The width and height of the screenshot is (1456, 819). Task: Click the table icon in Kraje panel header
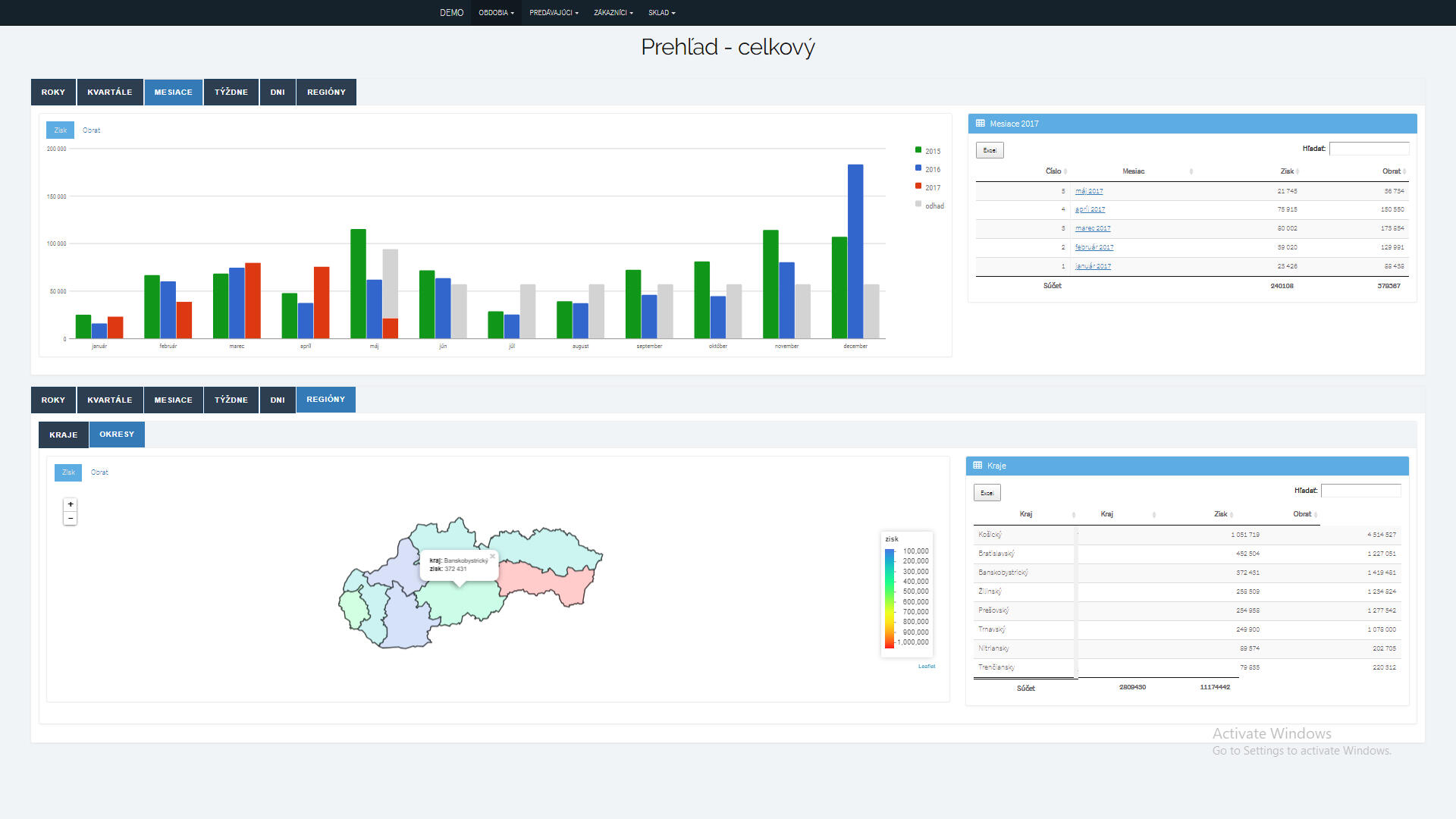coord(977,466)
